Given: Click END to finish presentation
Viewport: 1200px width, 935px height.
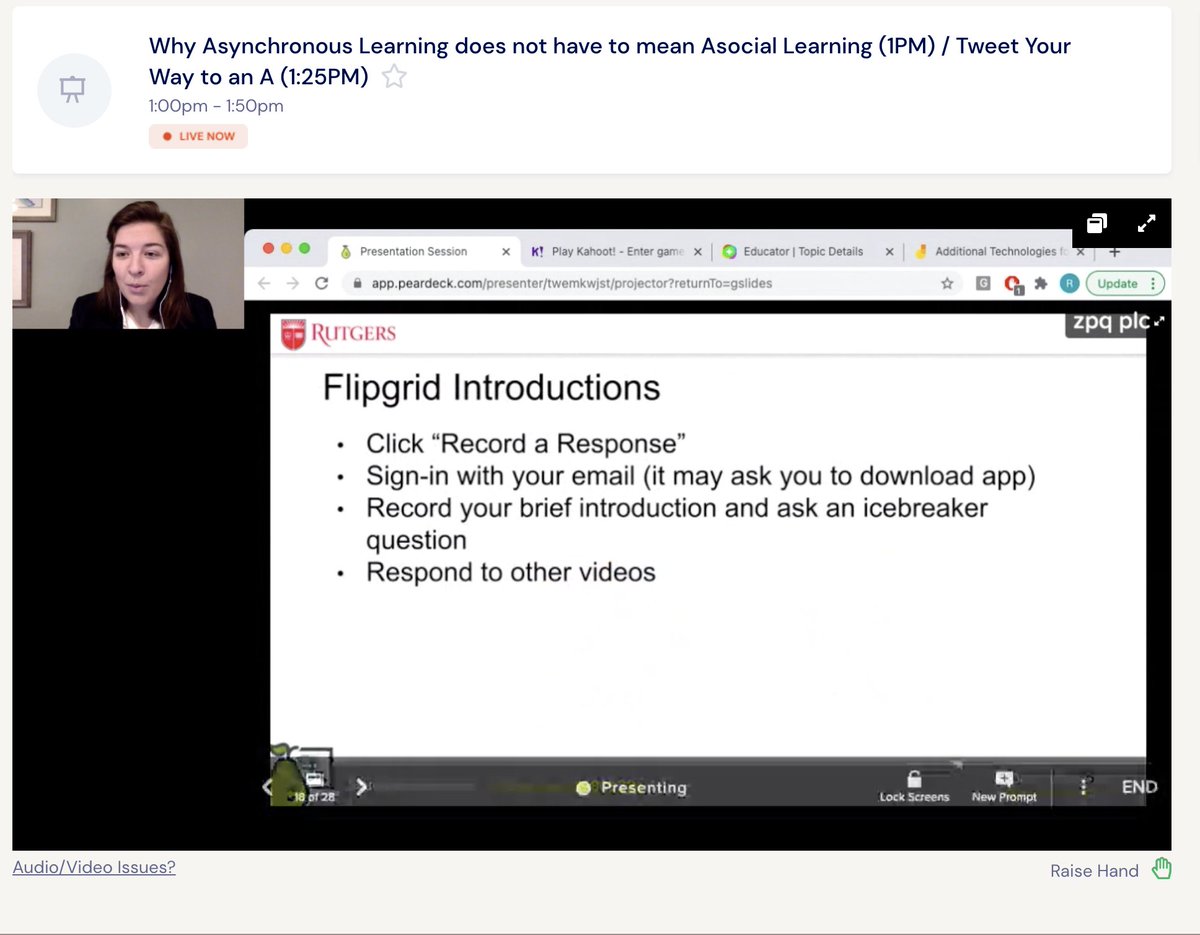Looking at the screenshot, I should tap(1139, 787).
